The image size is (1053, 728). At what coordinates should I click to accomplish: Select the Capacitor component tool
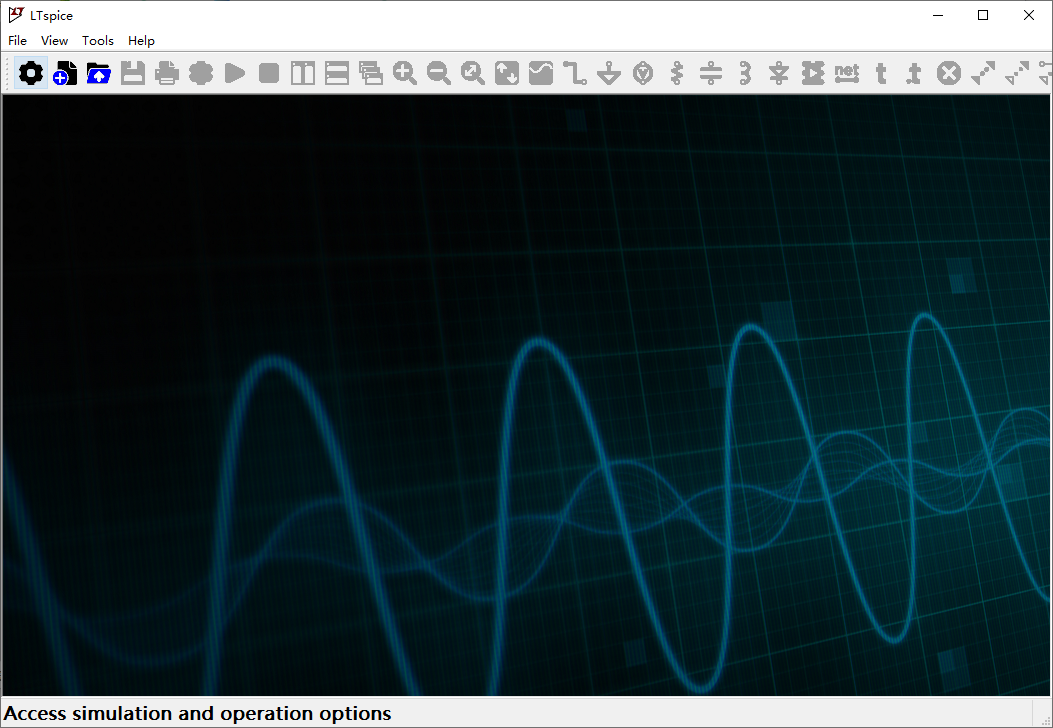(711, 73)
